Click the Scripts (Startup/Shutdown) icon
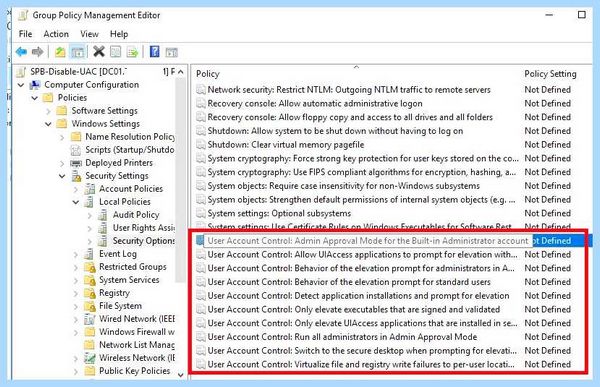Image resolution: width=600 pixels, height=387 pixels. 76,150
